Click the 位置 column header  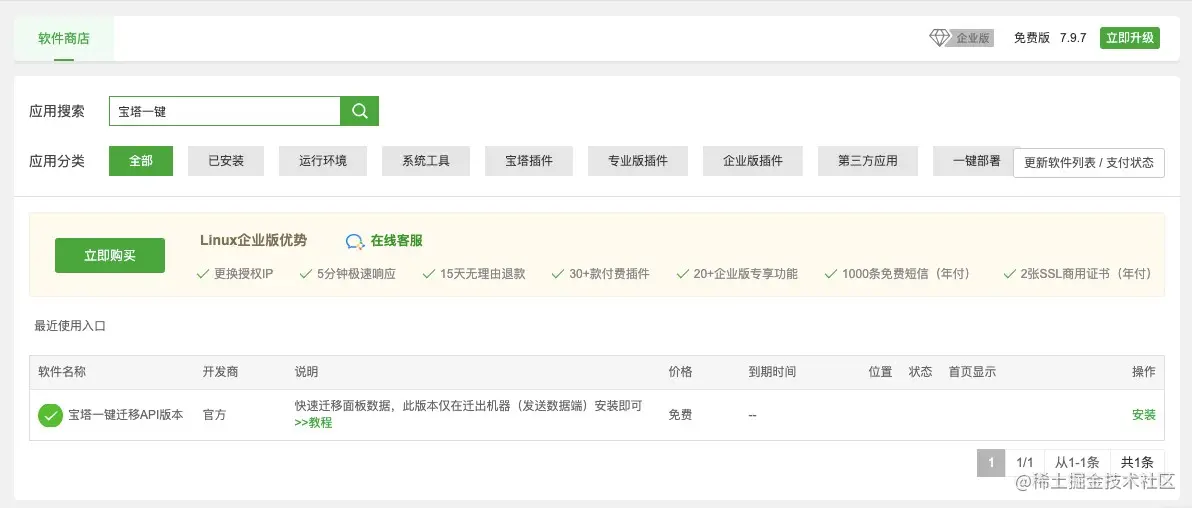click(880, 372)
